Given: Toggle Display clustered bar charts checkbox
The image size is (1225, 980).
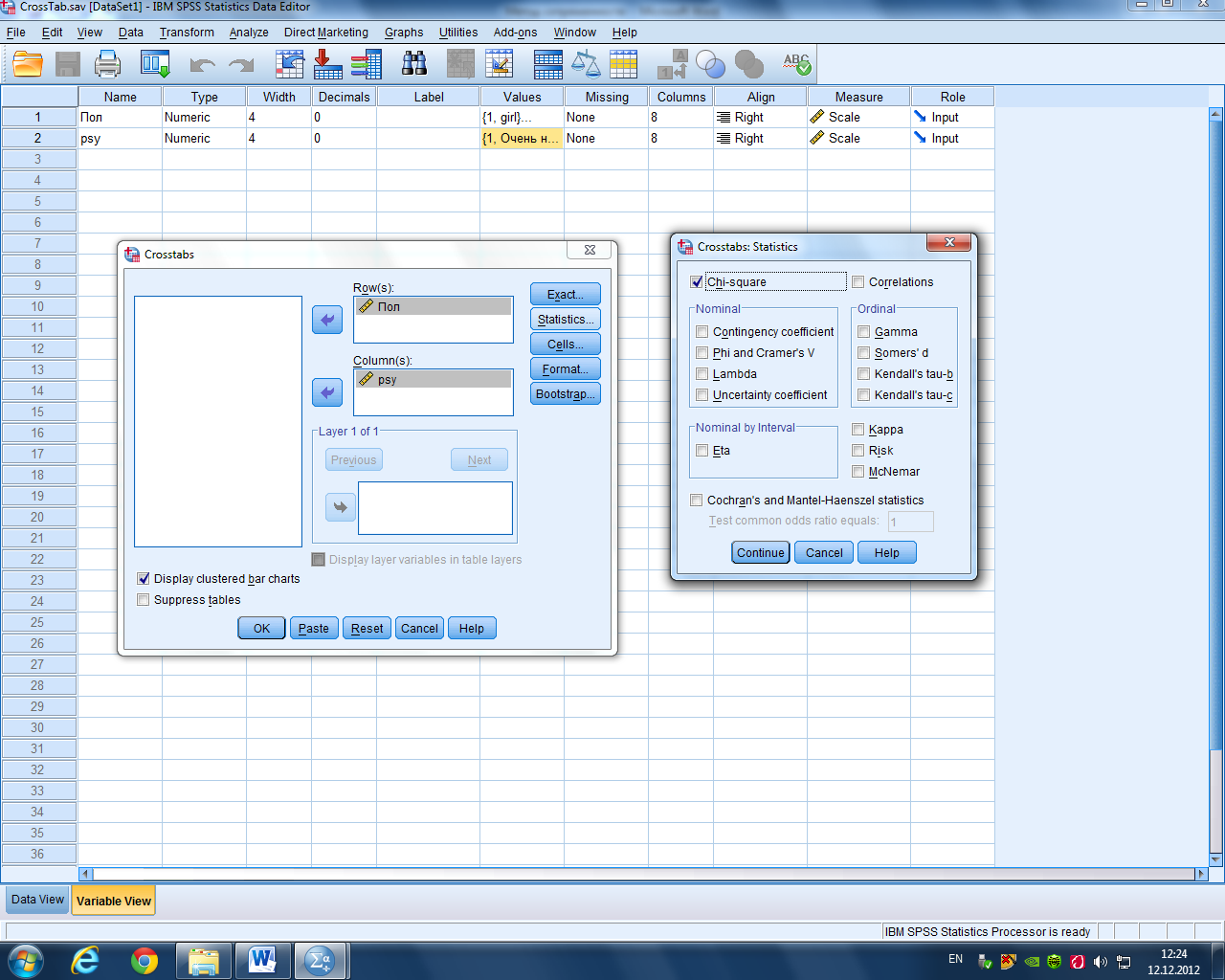Looking at the screenshot, I should point(144,579).
